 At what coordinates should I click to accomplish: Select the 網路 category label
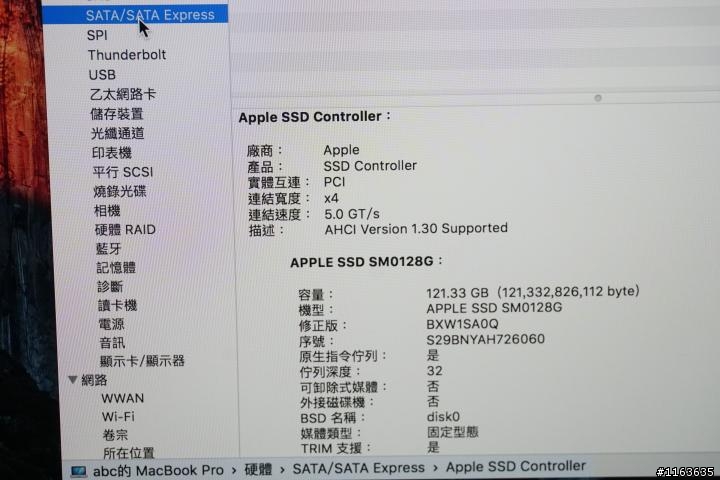coord(94,380)
